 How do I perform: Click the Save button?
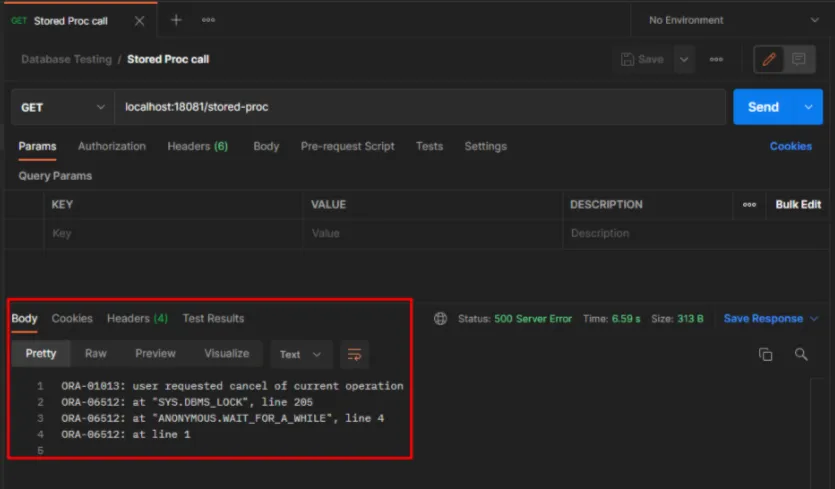point(642,59)
